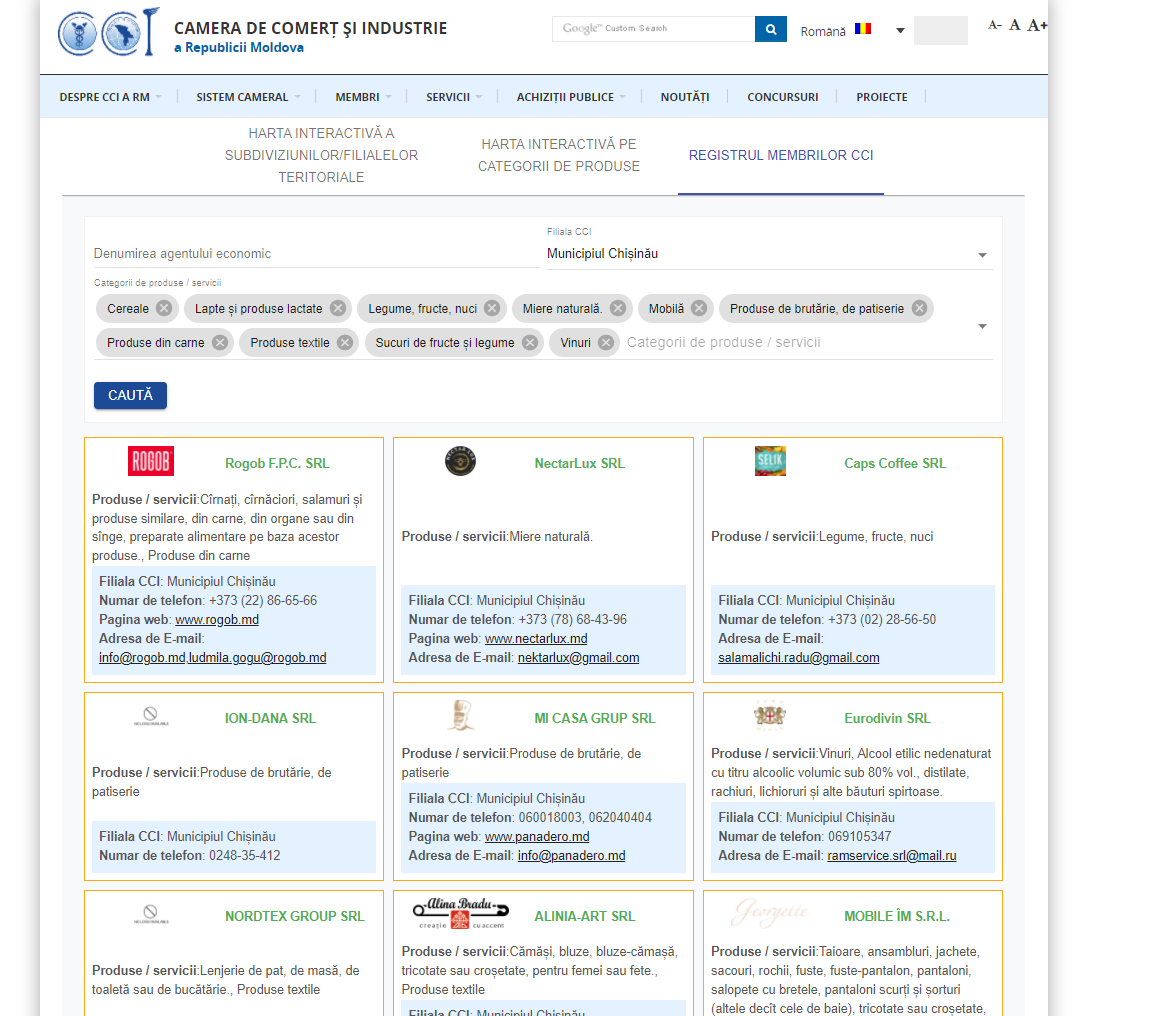Click the blue search magnifier icon
The image size is (1153, 1016).
pyautogui.click(x=770, y=30)
